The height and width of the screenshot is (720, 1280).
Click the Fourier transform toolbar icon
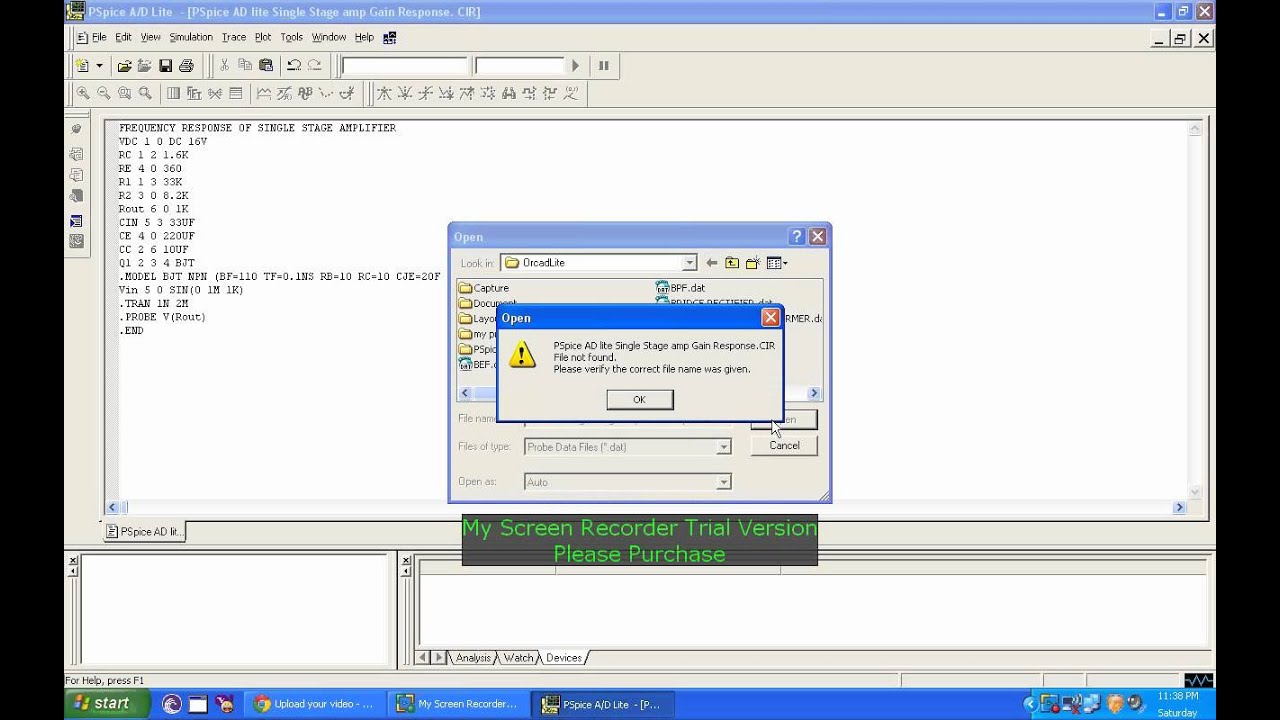[x=194, y=94]
